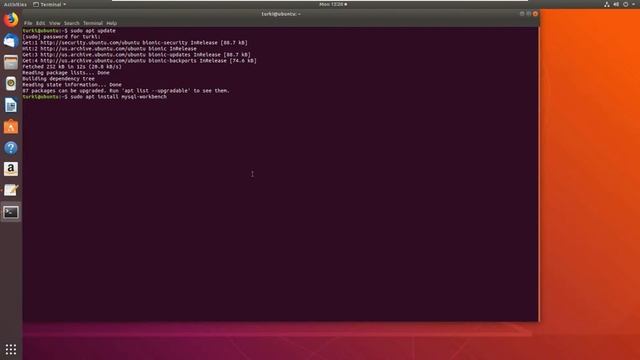Open the Files manager dock icon
Viewport: 640px width, 360px height.
[11, 62]
